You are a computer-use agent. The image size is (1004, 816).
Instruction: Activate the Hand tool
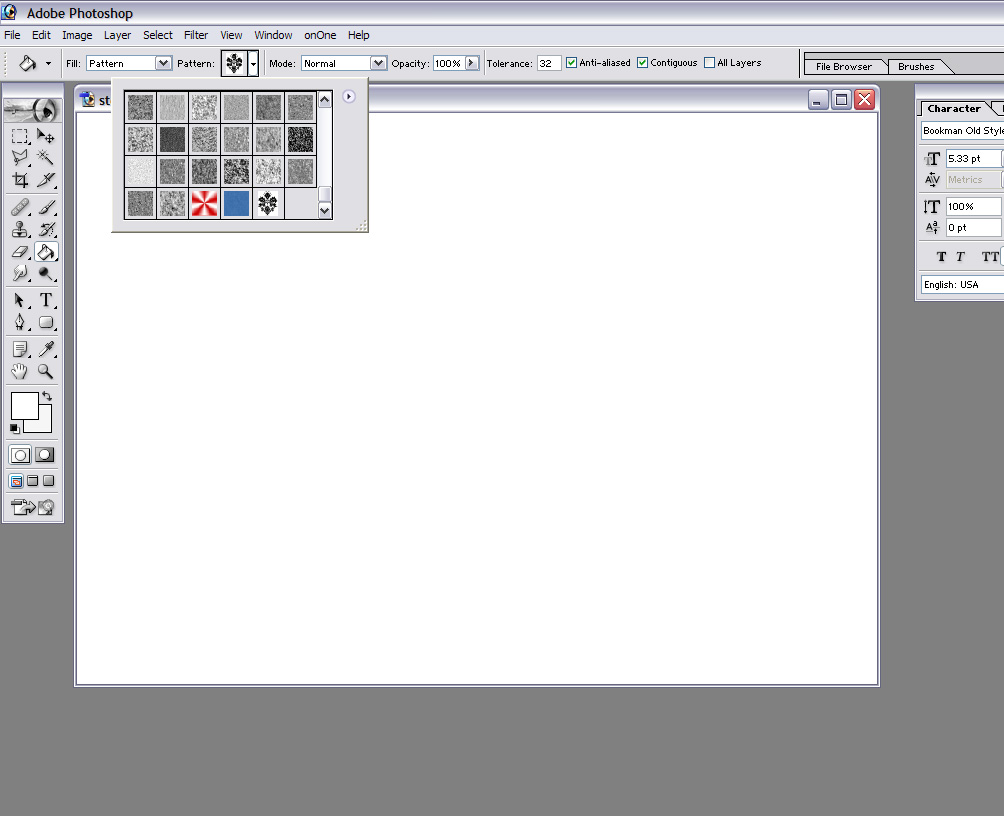pyautogui.click(x=20, y=371)
